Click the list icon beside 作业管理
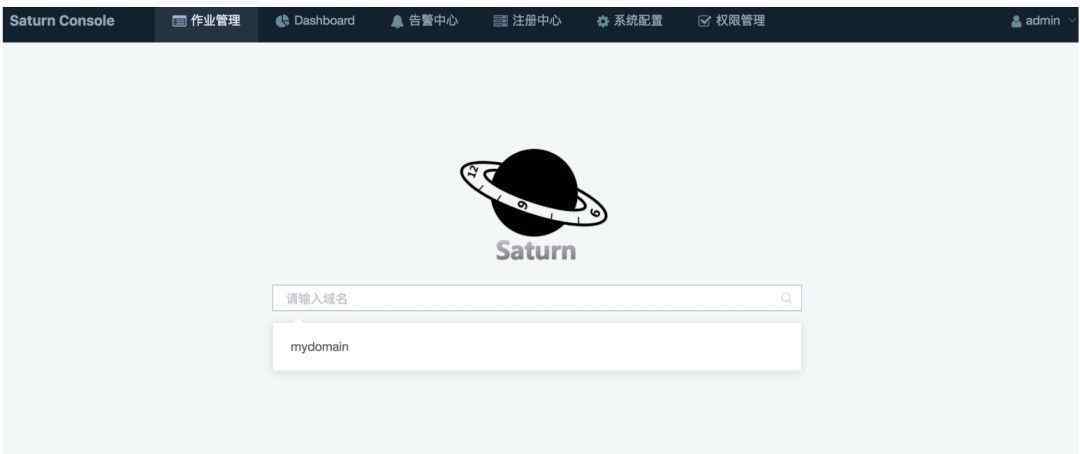1080x454 pixels. 179,21
